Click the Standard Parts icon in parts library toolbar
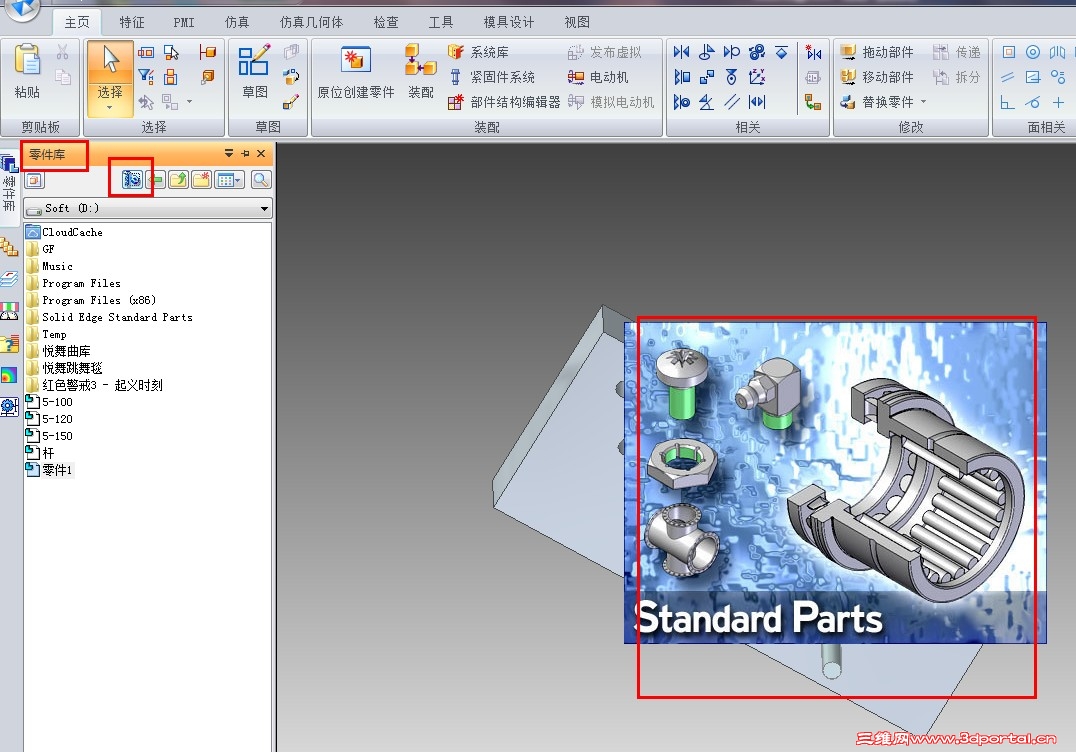 pyautogui.click(x=132, y=180)
